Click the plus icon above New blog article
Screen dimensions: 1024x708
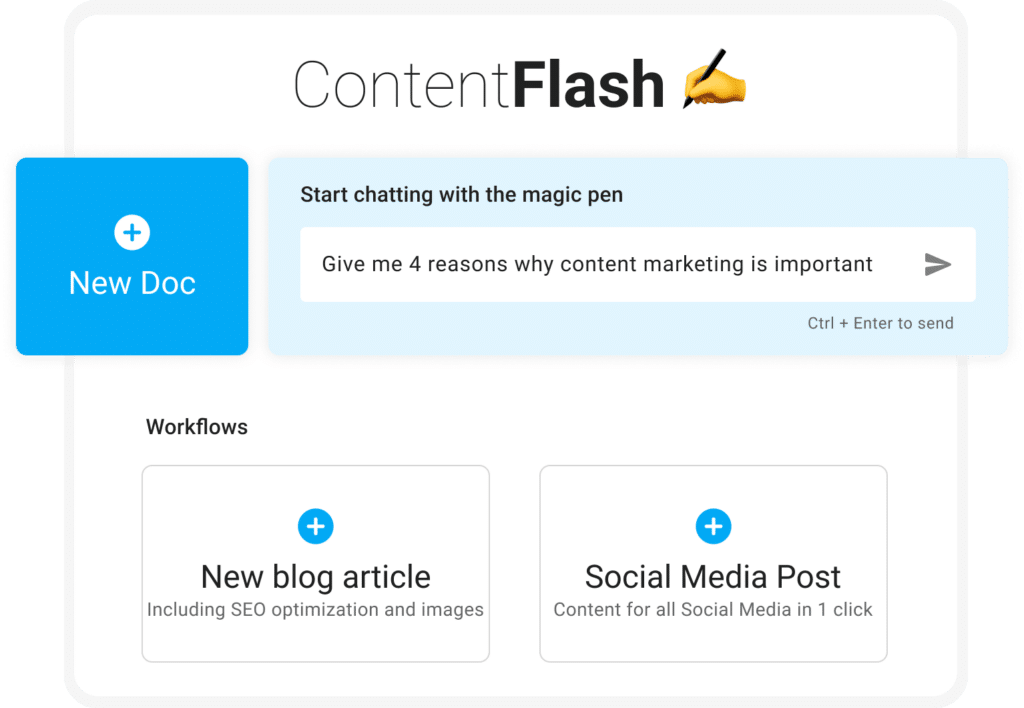point(315,526)
